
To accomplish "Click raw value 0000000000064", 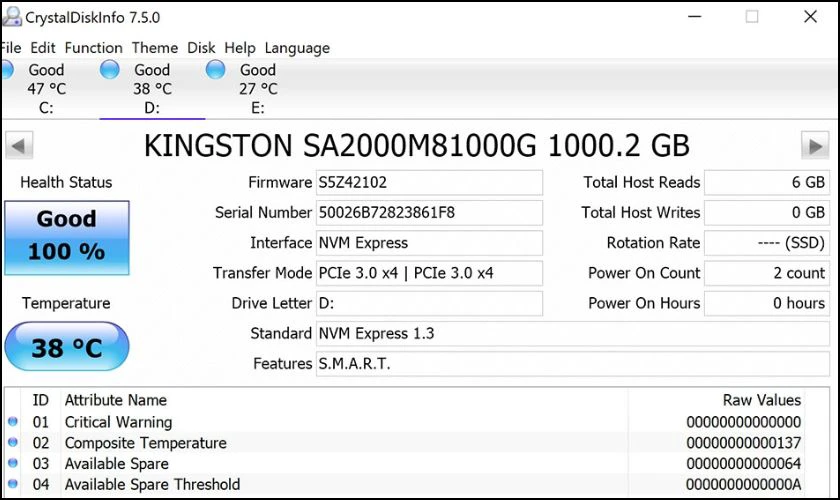I will (x=744, y=464).
